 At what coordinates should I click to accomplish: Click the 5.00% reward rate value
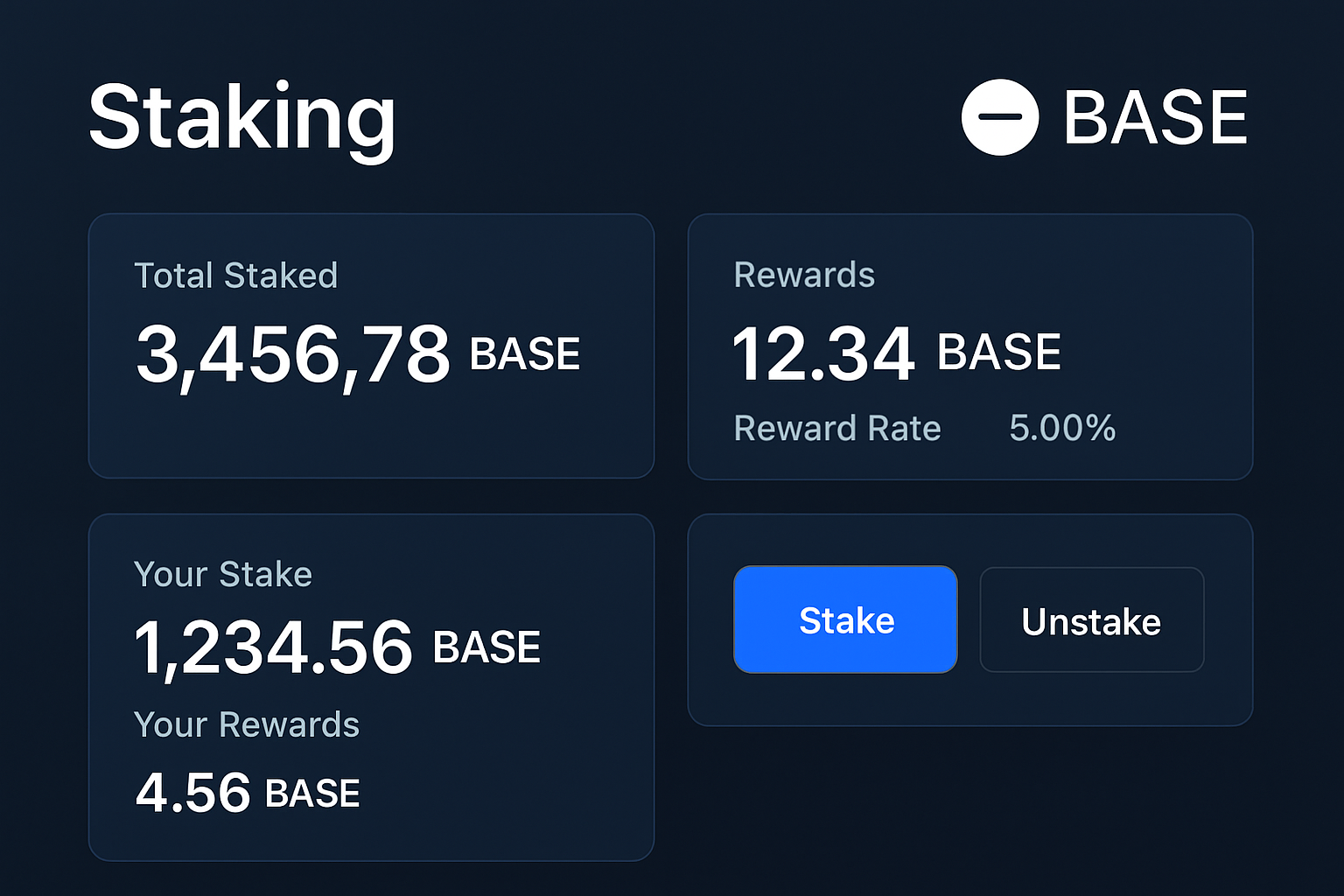(1061, 429)
